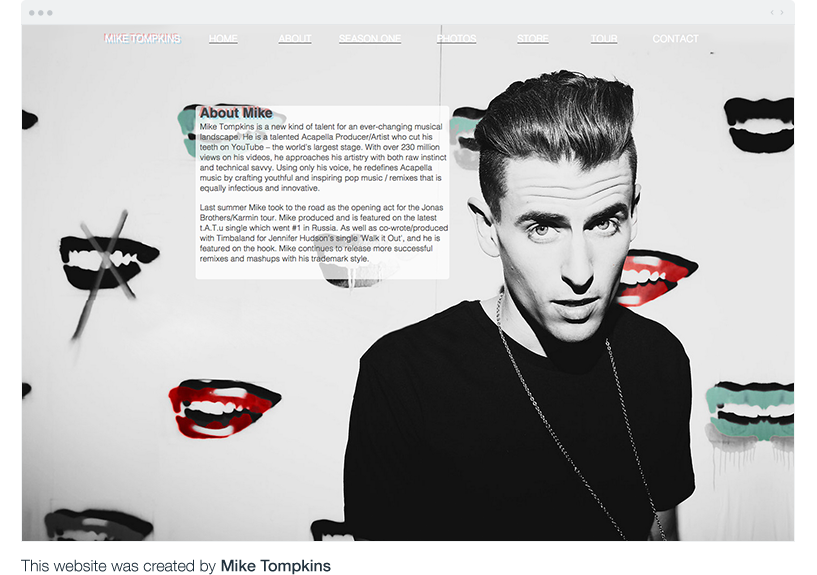Open the STORE page
Image resolution: width=817 pixels, height=575 pixels.
tap(533, 39)
